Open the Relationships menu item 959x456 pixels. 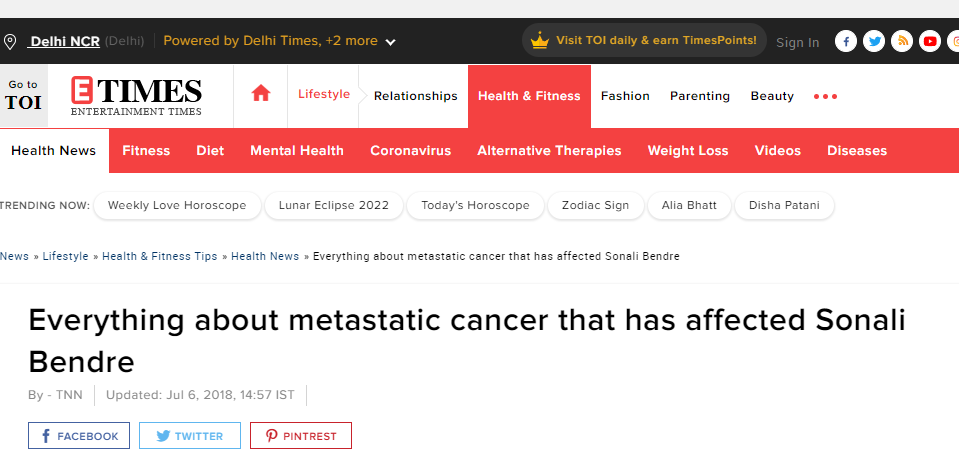[x=415, y=96]
